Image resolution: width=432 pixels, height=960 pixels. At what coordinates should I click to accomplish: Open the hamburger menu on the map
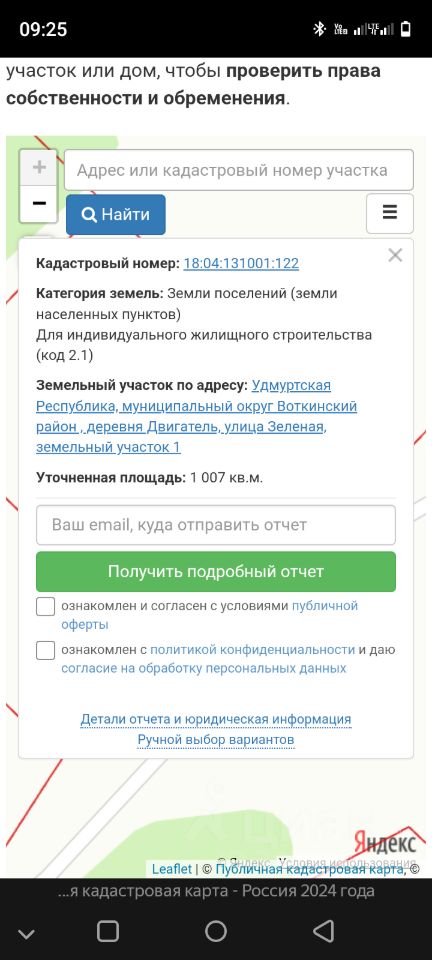[390, 213]
